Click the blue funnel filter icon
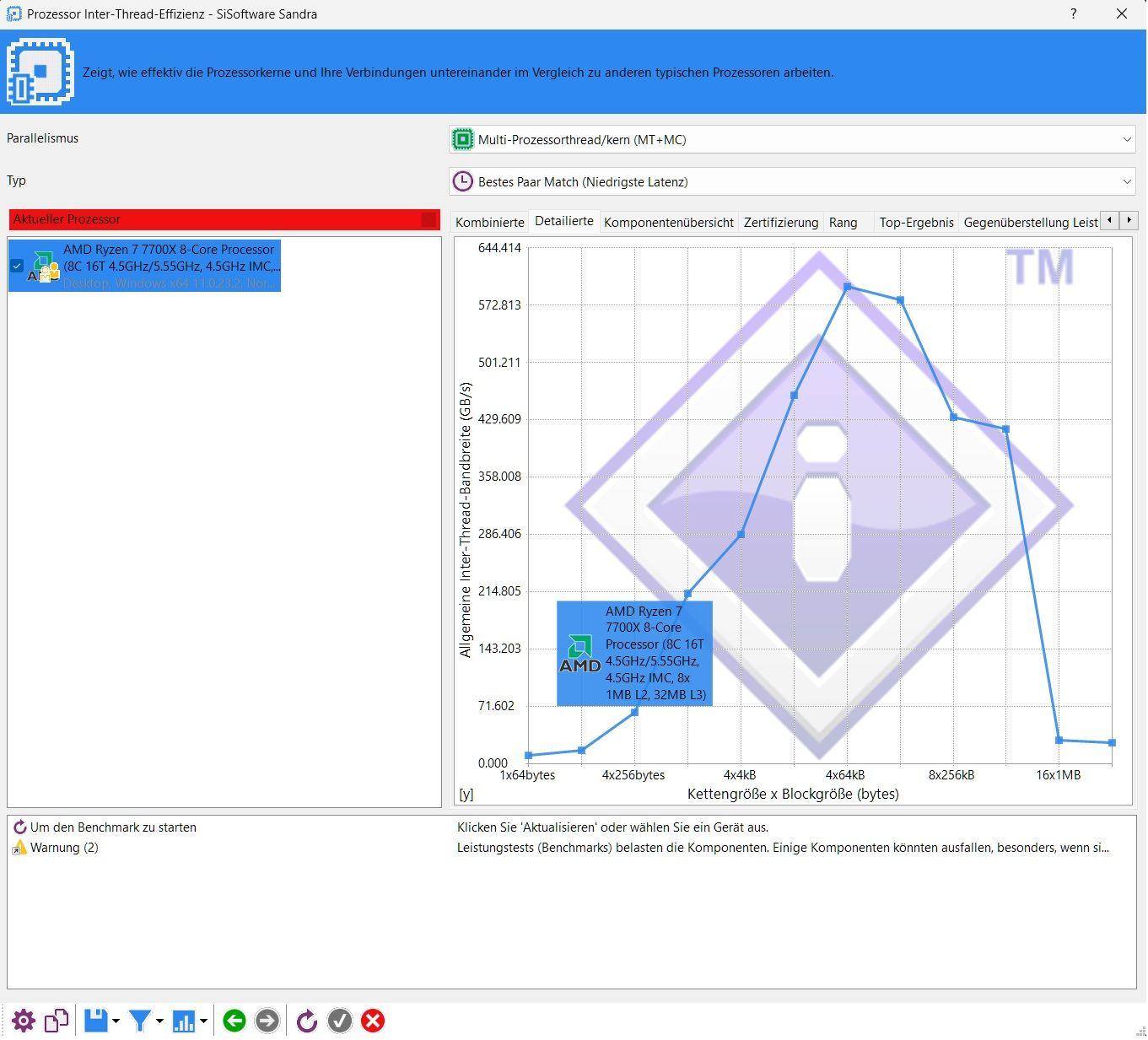 140,1021
